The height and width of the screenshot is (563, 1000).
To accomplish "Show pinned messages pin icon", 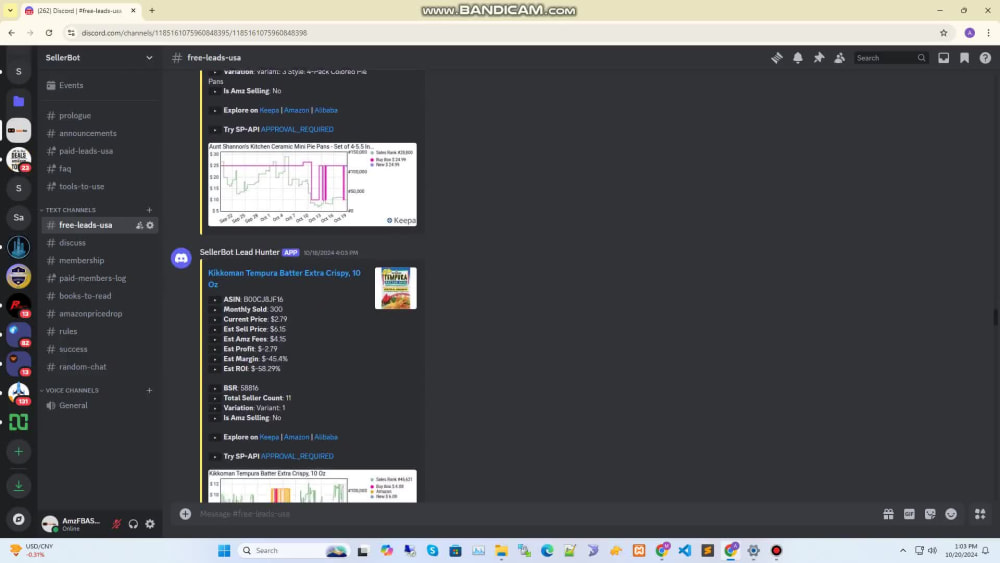I will pos(819,58).
